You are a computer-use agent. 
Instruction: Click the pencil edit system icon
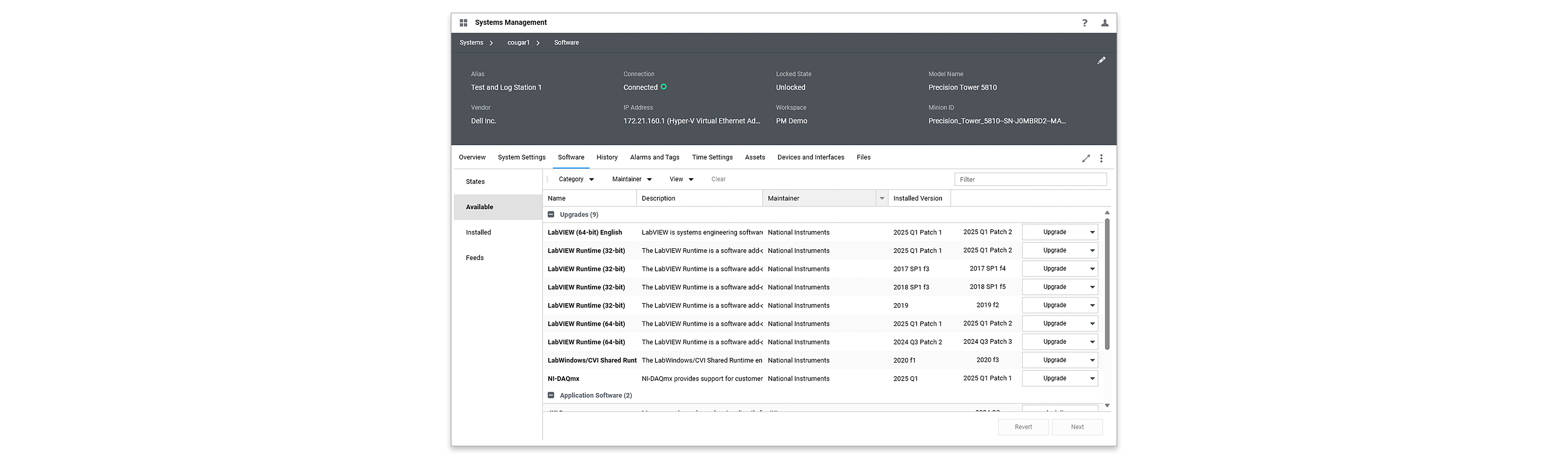pyautogui.click(x=1101, y=60)
